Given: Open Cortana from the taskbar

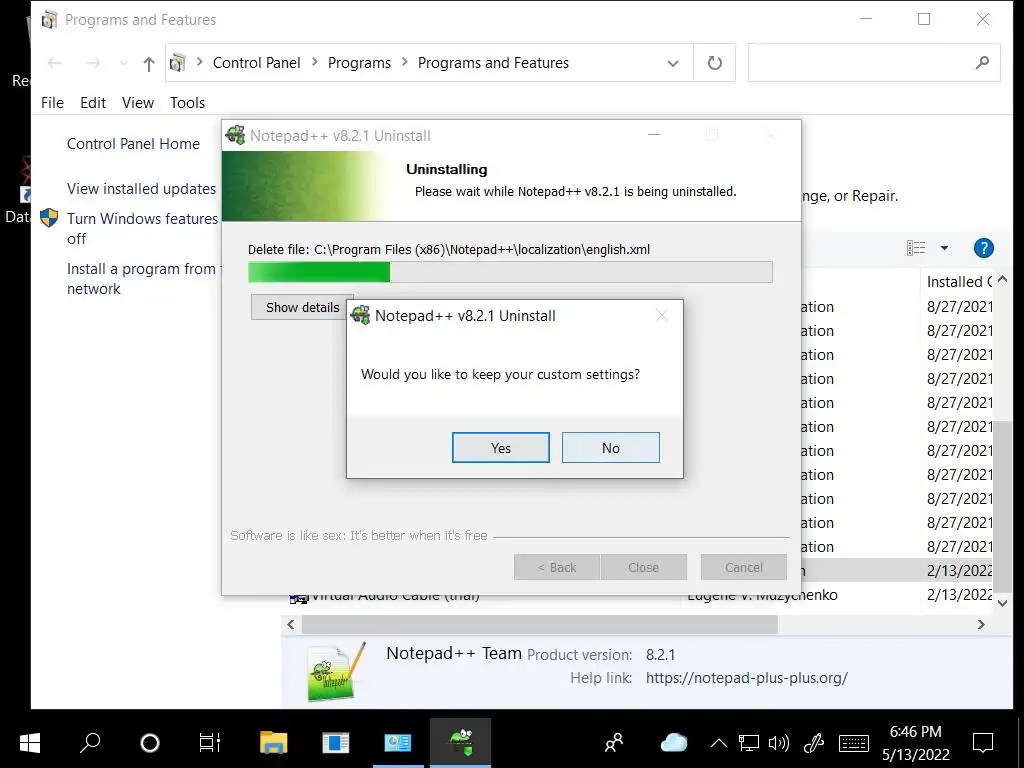Looking at the screenshot, I should 150,743.
